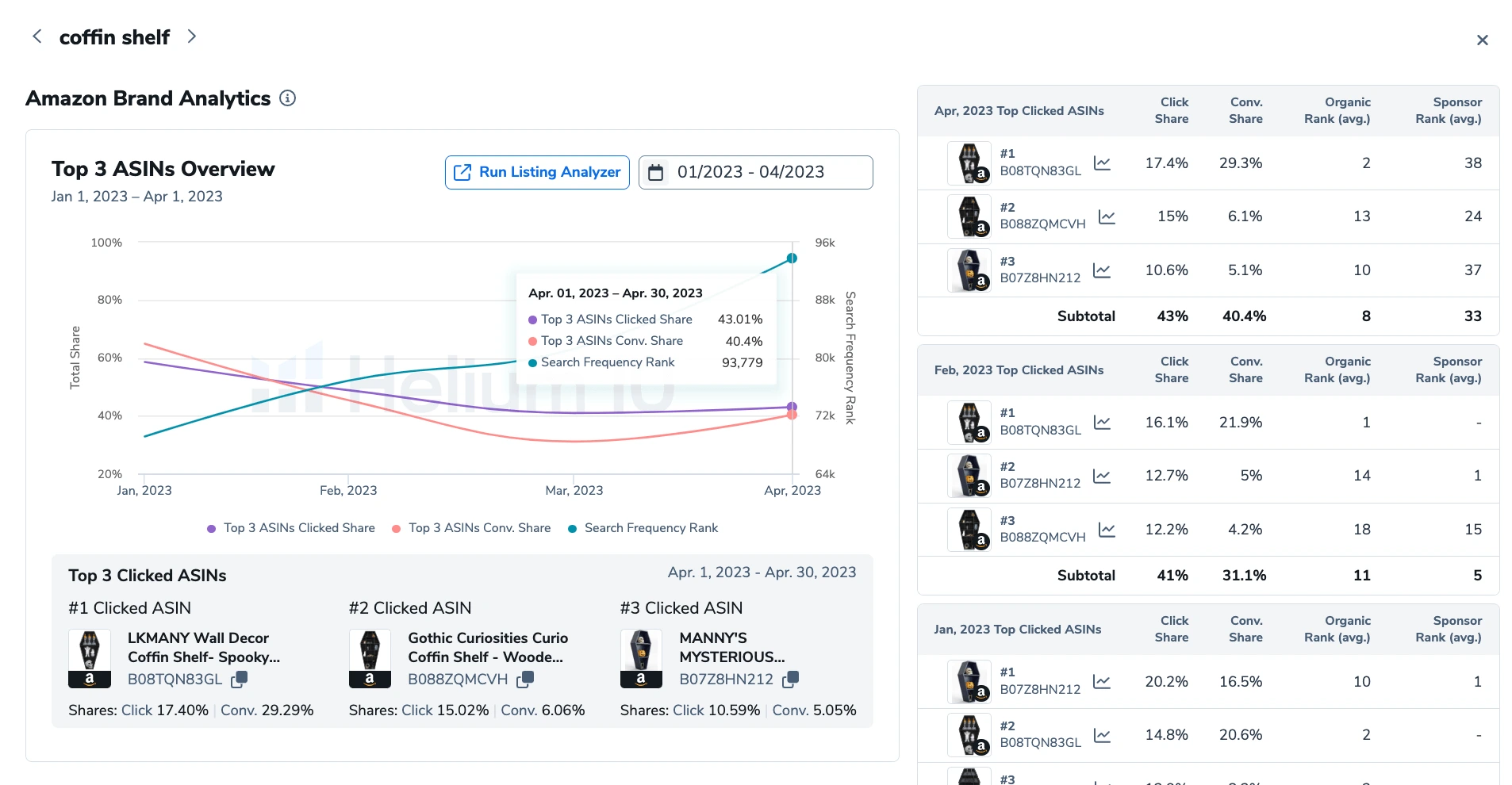
Task: Click the Gothic Curiosities Curio product thumbnail
Action: [x=370, y=658]
